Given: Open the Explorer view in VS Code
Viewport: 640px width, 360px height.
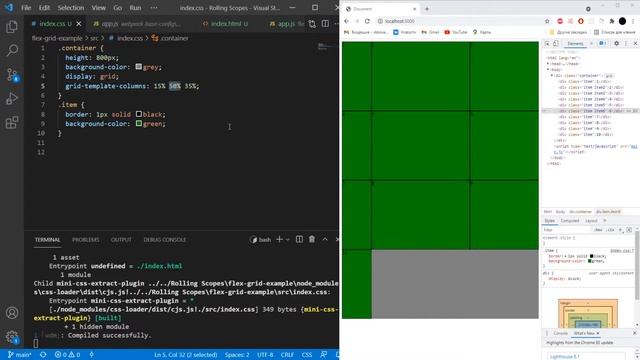Looking at the screenshot, I should click(x=12, y=27).
